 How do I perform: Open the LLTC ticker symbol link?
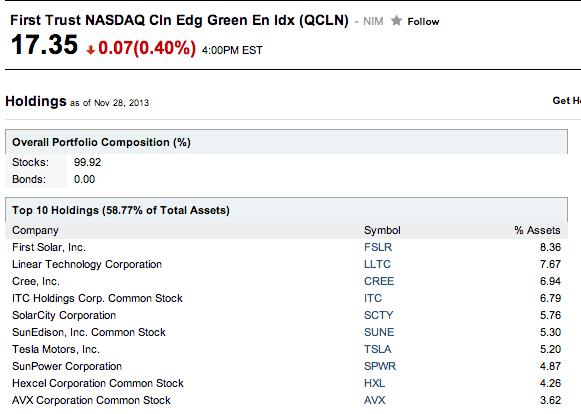pyautogui.click(x=377, y=264)
